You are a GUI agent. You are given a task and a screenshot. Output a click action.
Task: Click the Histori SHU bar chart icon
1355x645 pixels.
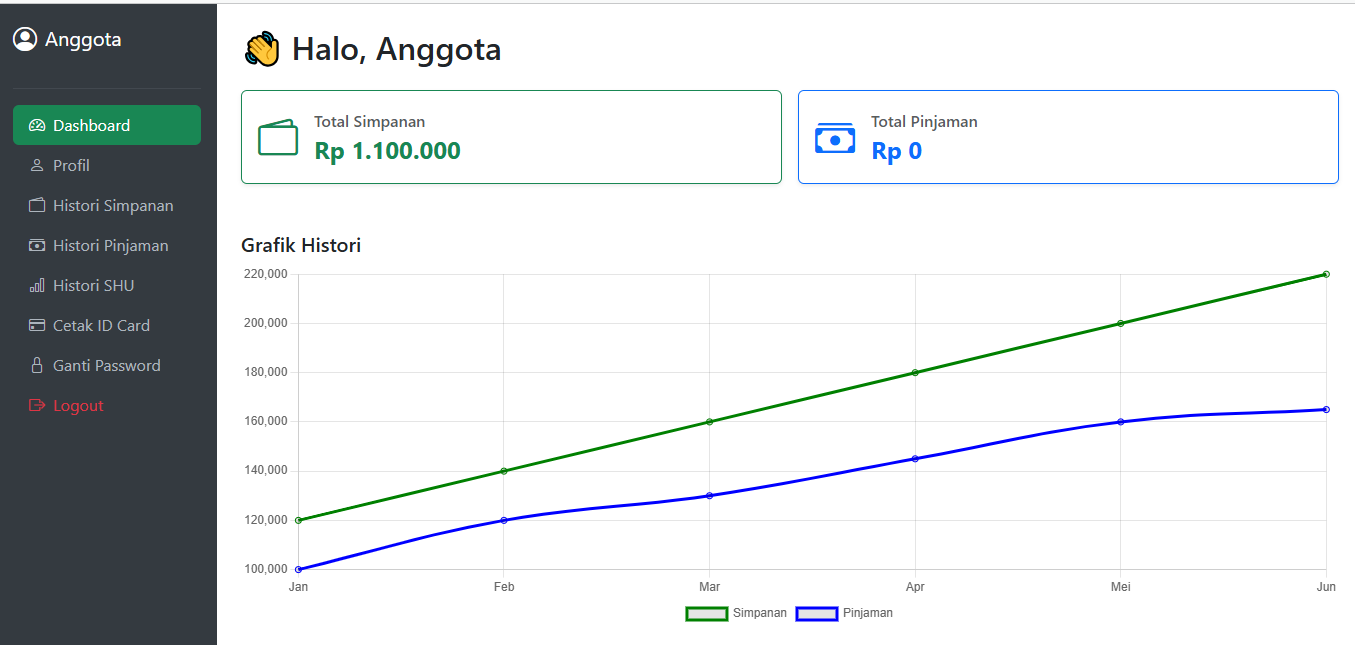click(37, 286)
